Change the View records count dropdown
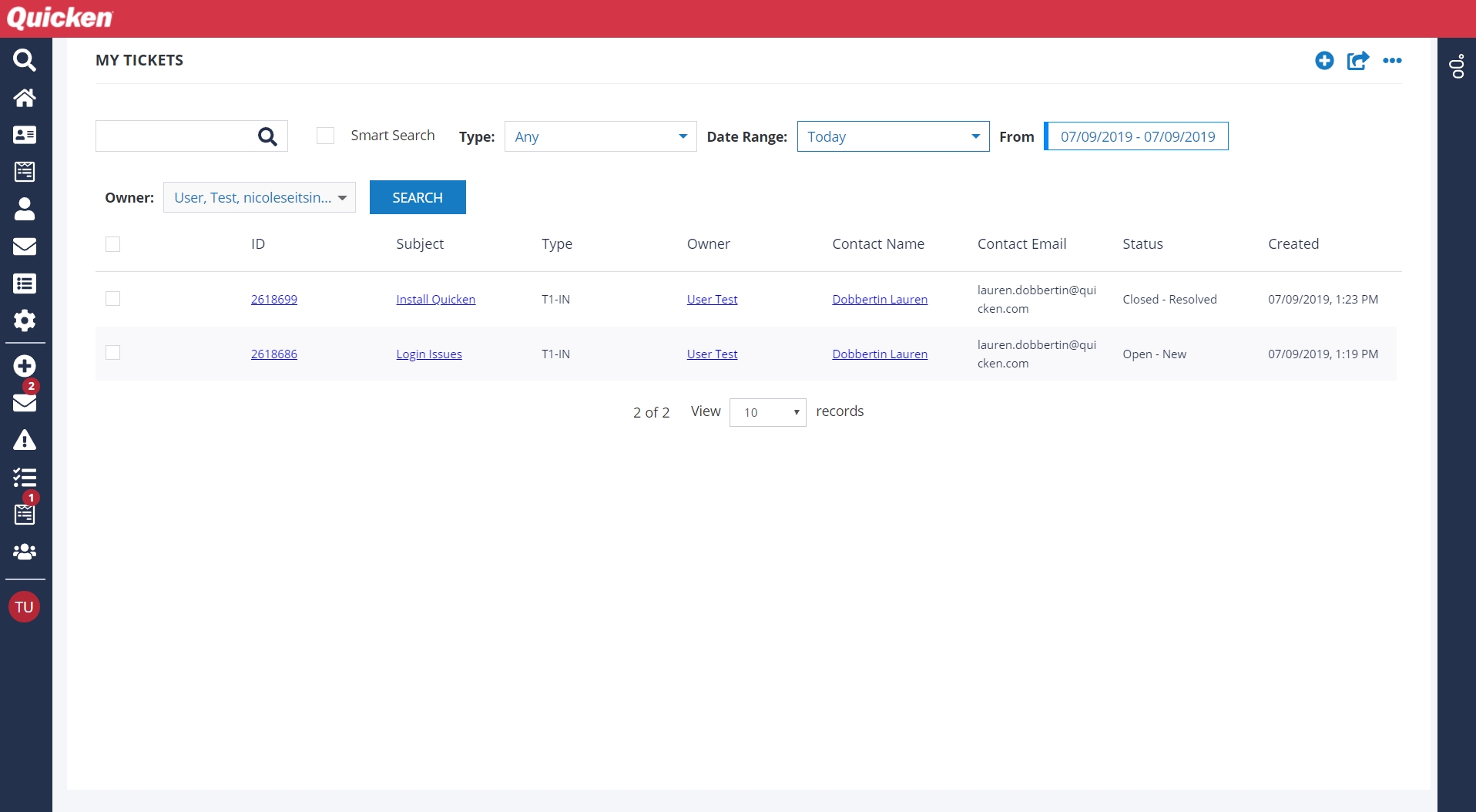Viewport: 1476px width, 812px height. point(767,412)
